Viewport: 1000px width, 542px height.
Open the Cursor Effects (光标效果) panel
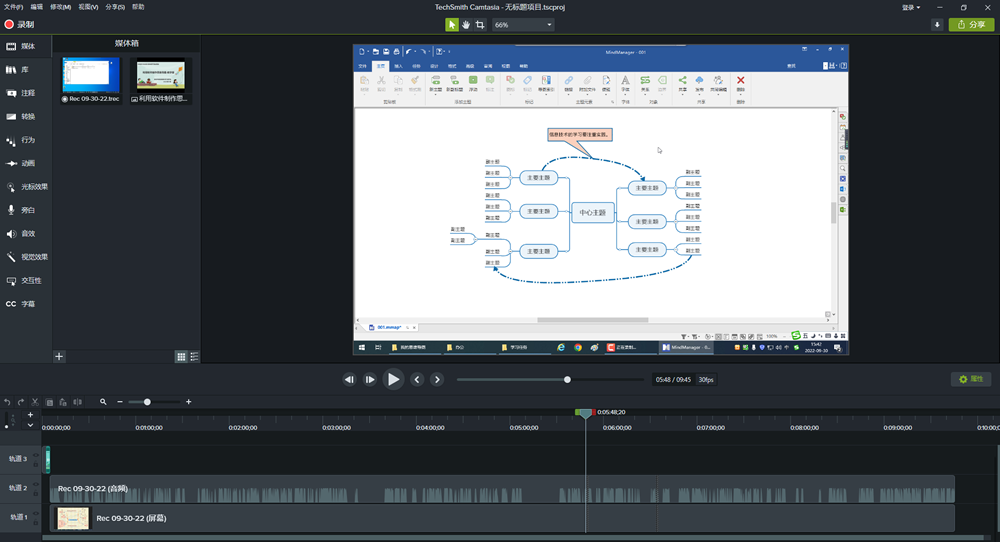click(x=26, y=187)
